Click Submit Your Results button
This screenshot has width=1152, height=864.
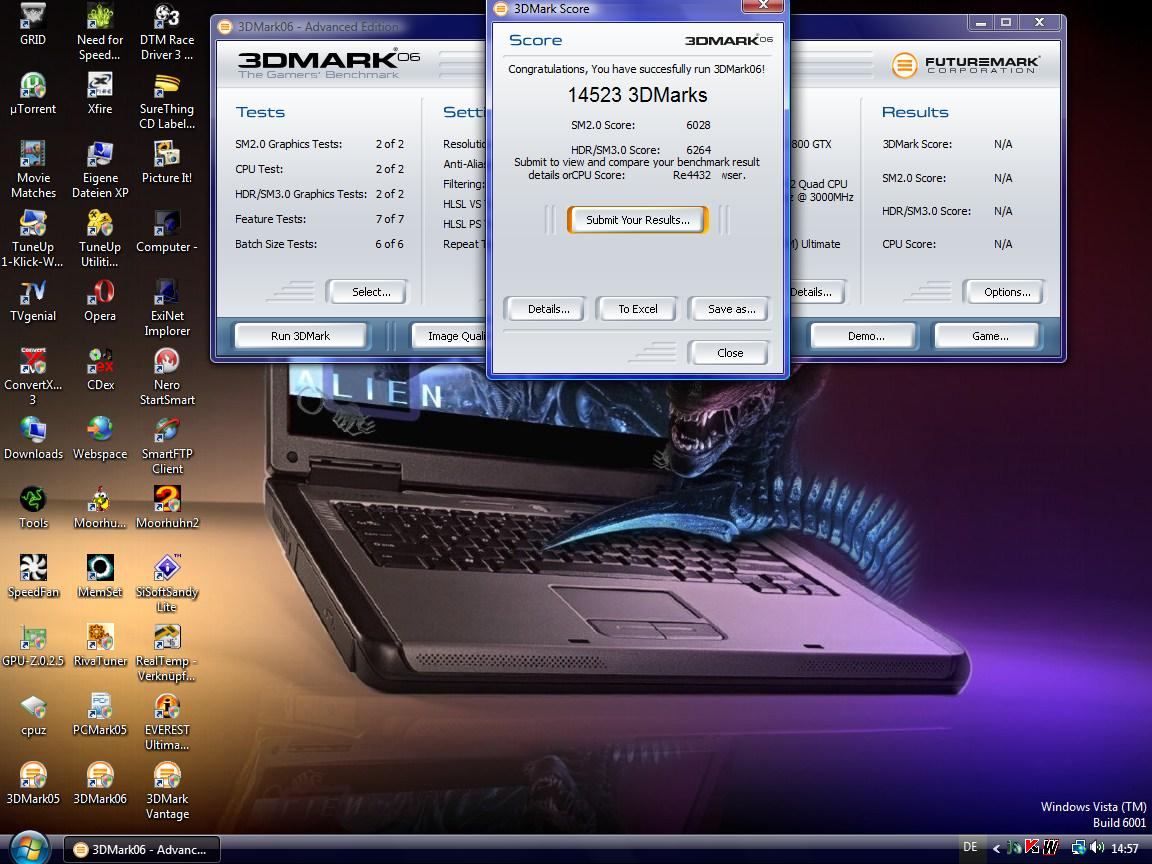click(x=638, y=220)
